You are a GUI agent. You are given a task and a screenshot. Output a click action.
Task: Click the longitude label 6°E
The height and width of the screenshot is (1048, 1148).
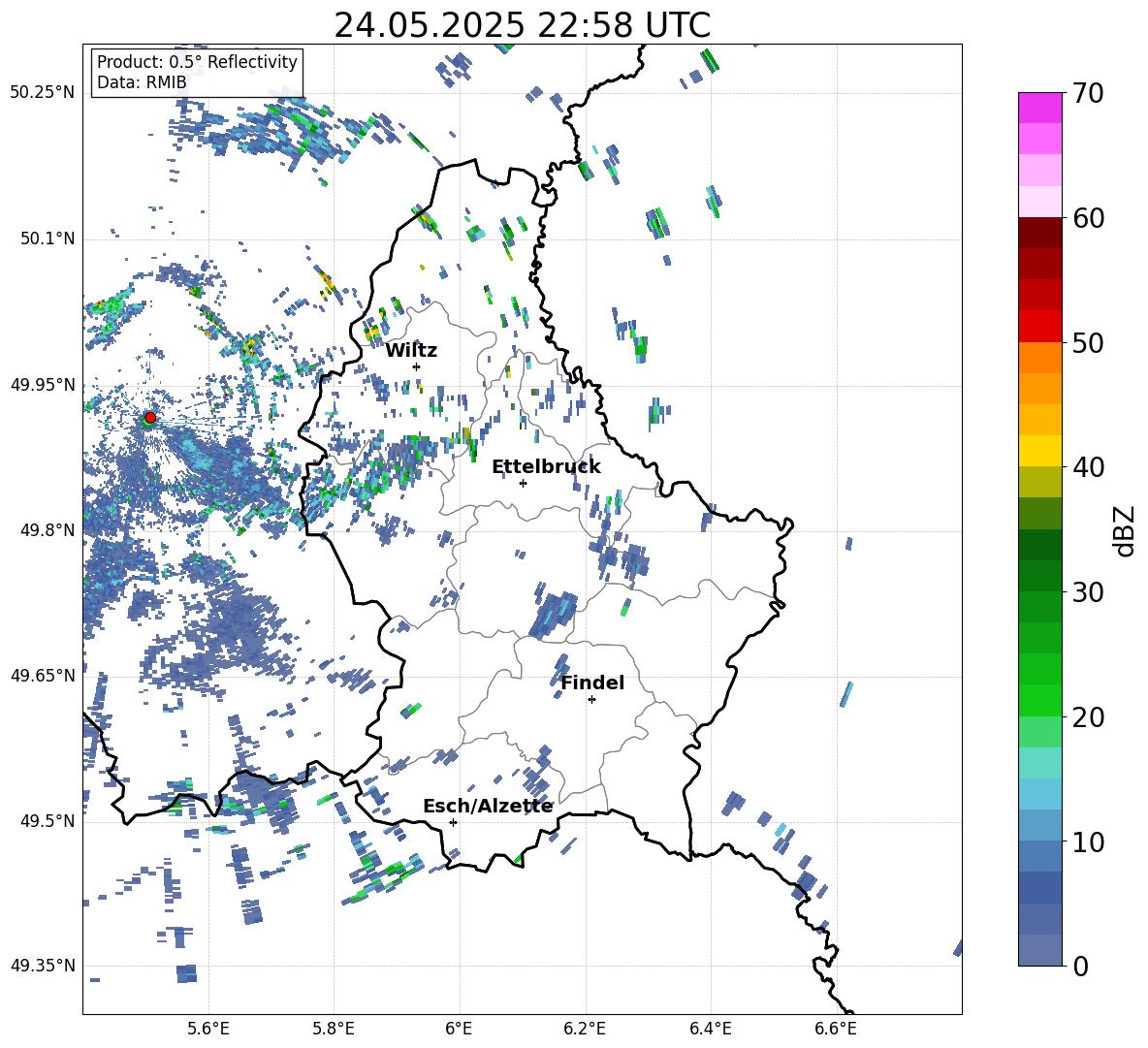coord(459,1029)
